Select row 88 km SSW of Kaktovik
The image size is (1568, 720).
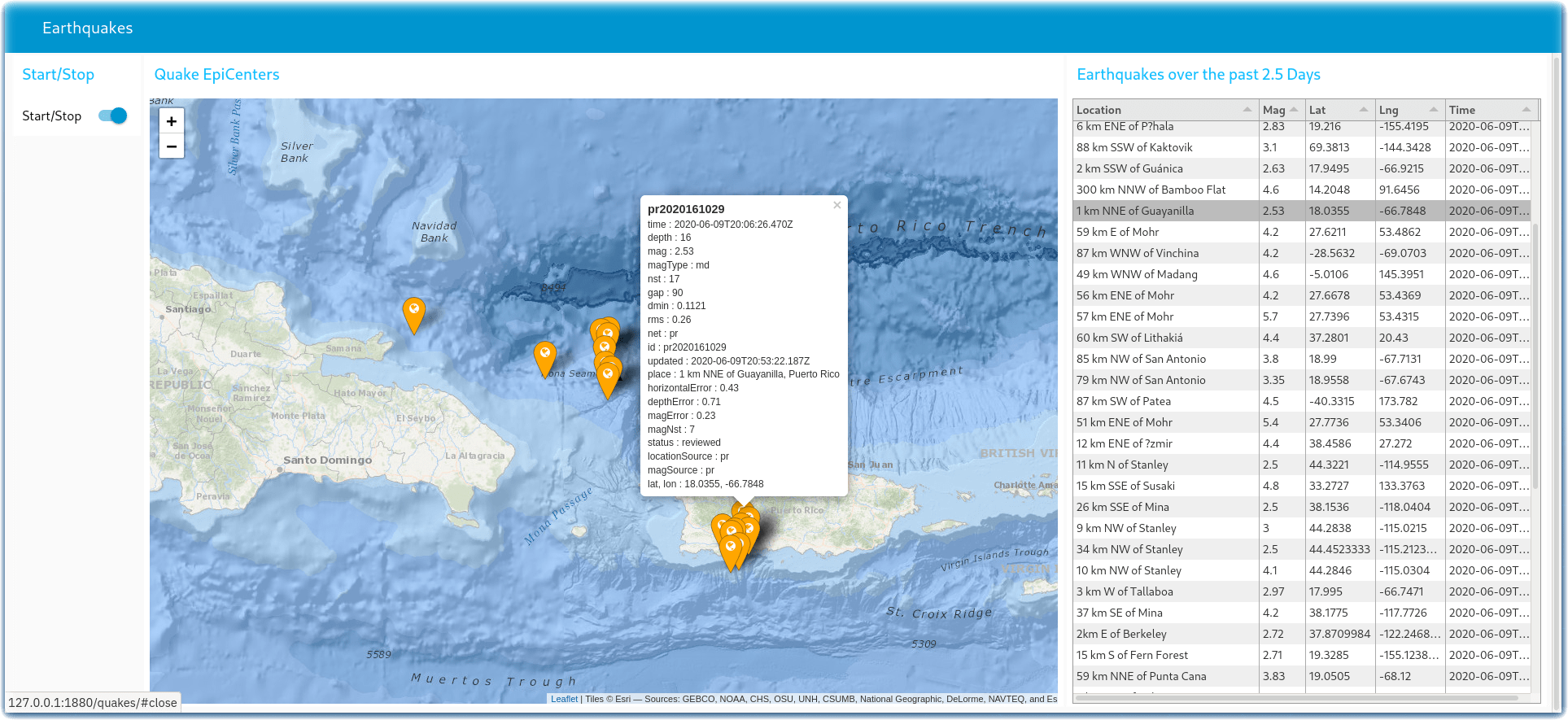[x=1302, y=147]
